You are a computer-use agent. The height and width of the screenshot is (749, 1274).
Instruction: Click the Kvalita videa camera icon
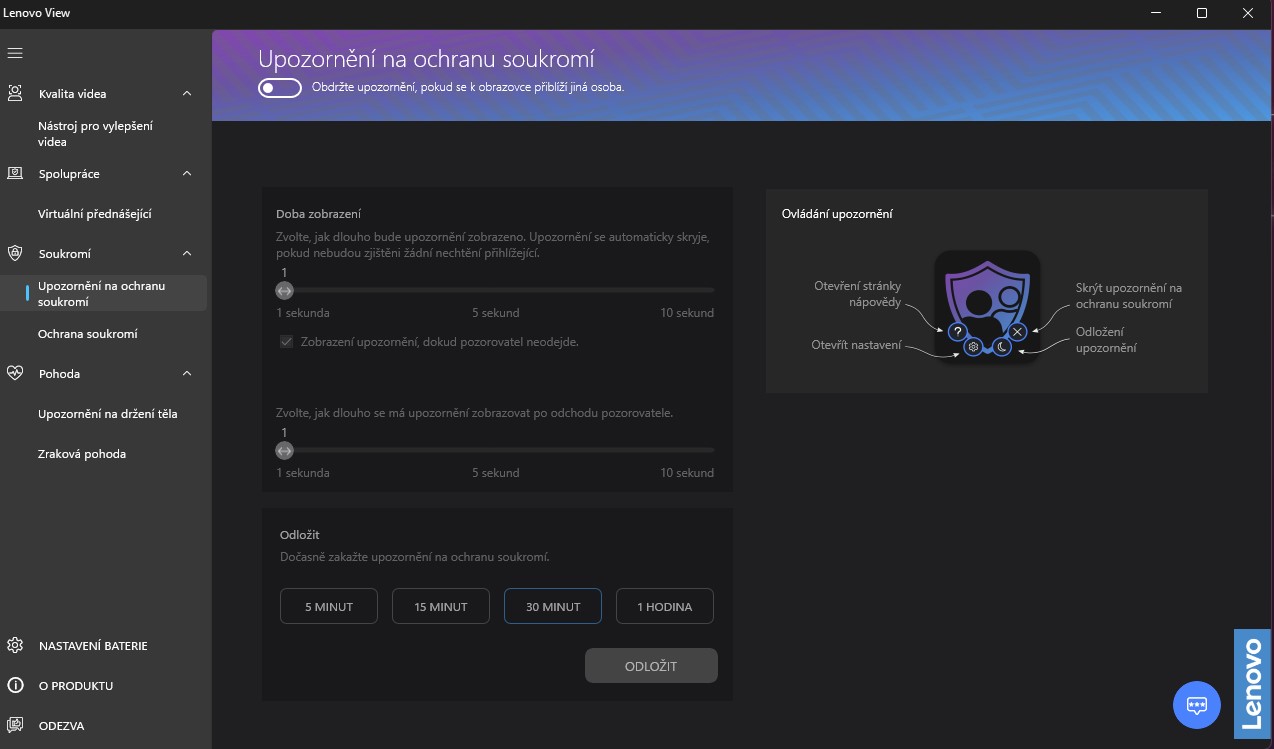[15, 93]
